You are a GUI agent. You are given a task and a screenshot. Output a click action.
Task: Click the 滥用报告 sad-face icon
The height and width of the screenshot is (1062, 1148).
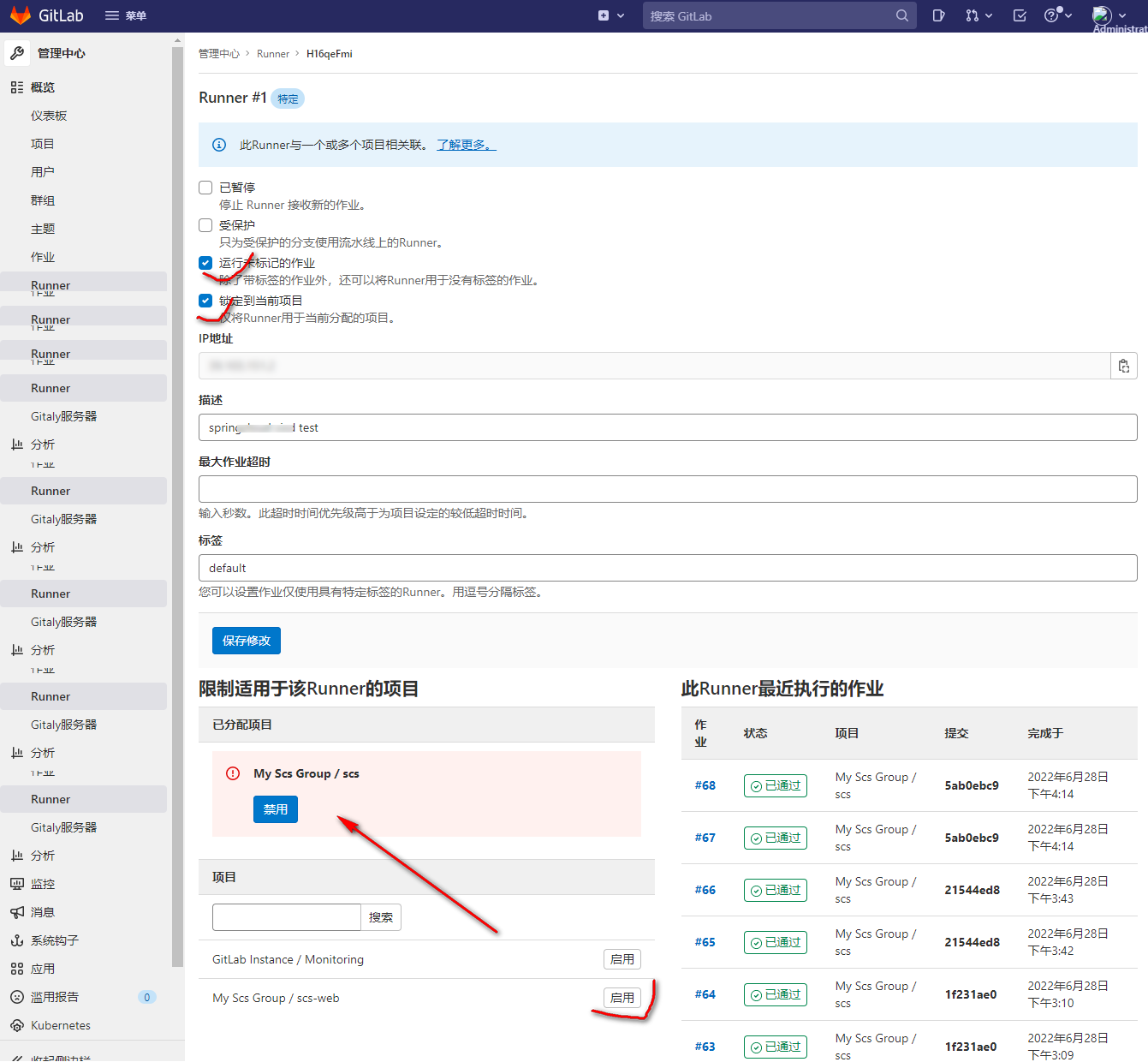click(x=17, y=996)
